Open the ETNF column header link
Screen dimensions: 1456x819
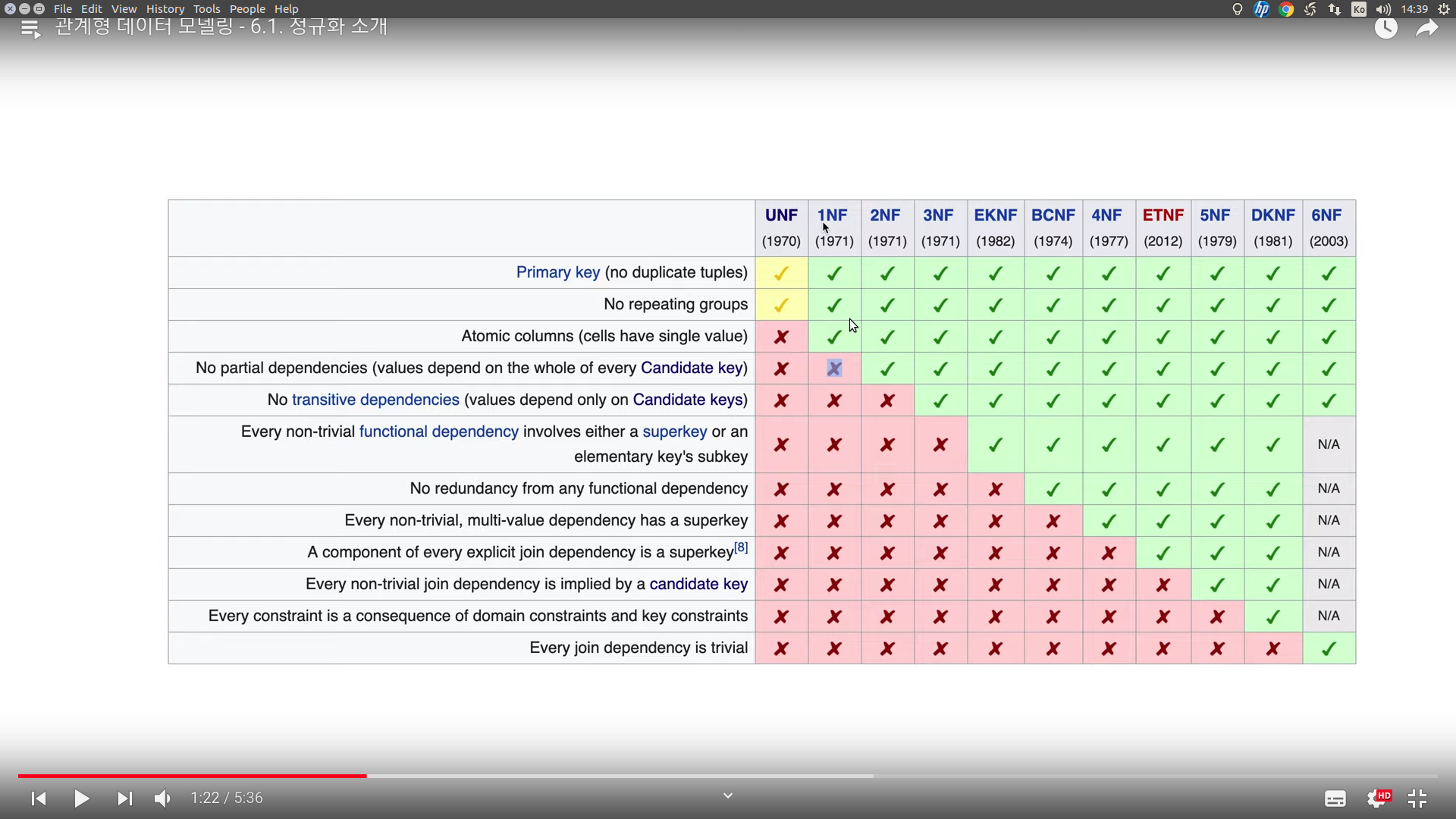point(1163,215)
